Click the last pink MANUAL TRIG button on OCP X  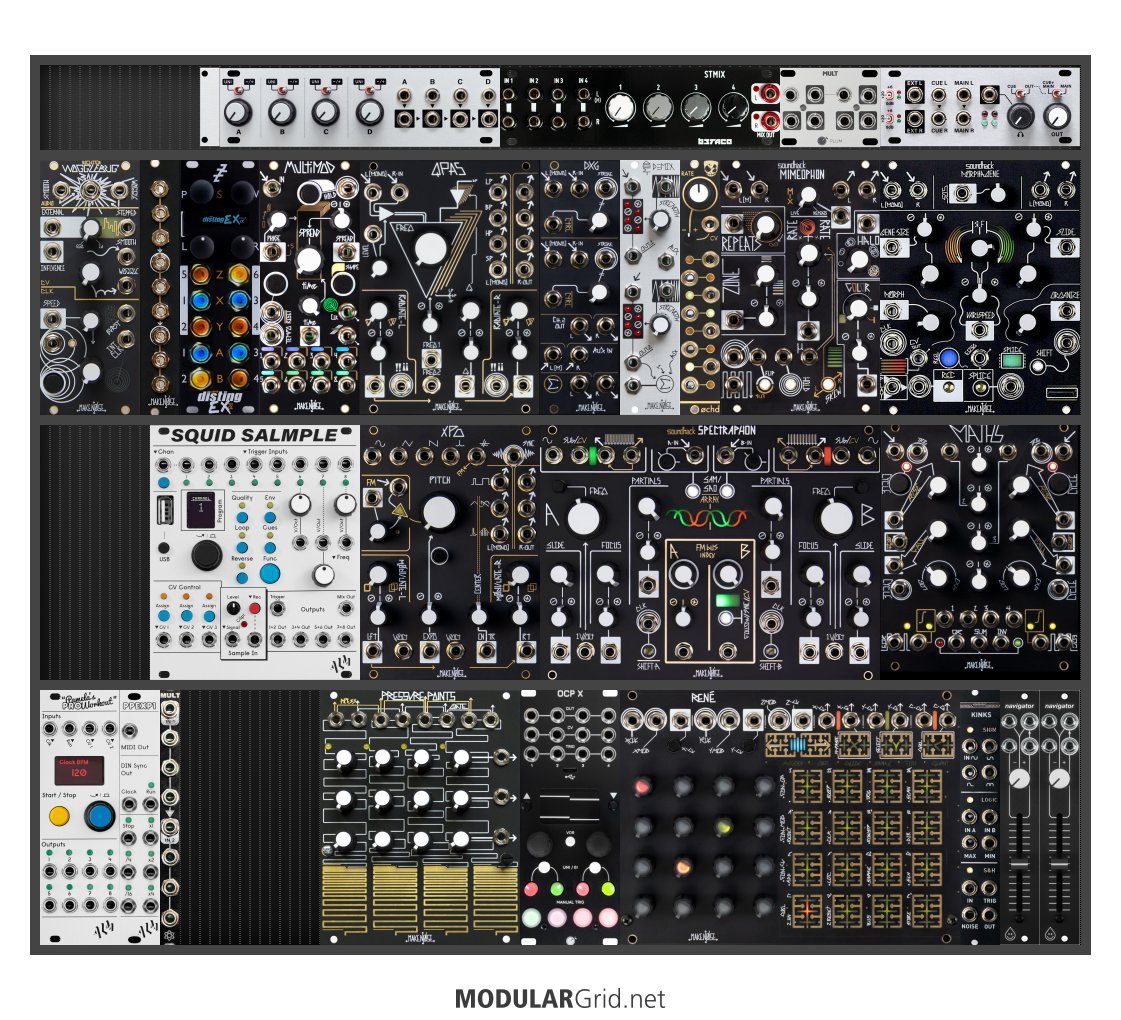tap(607, 918)
